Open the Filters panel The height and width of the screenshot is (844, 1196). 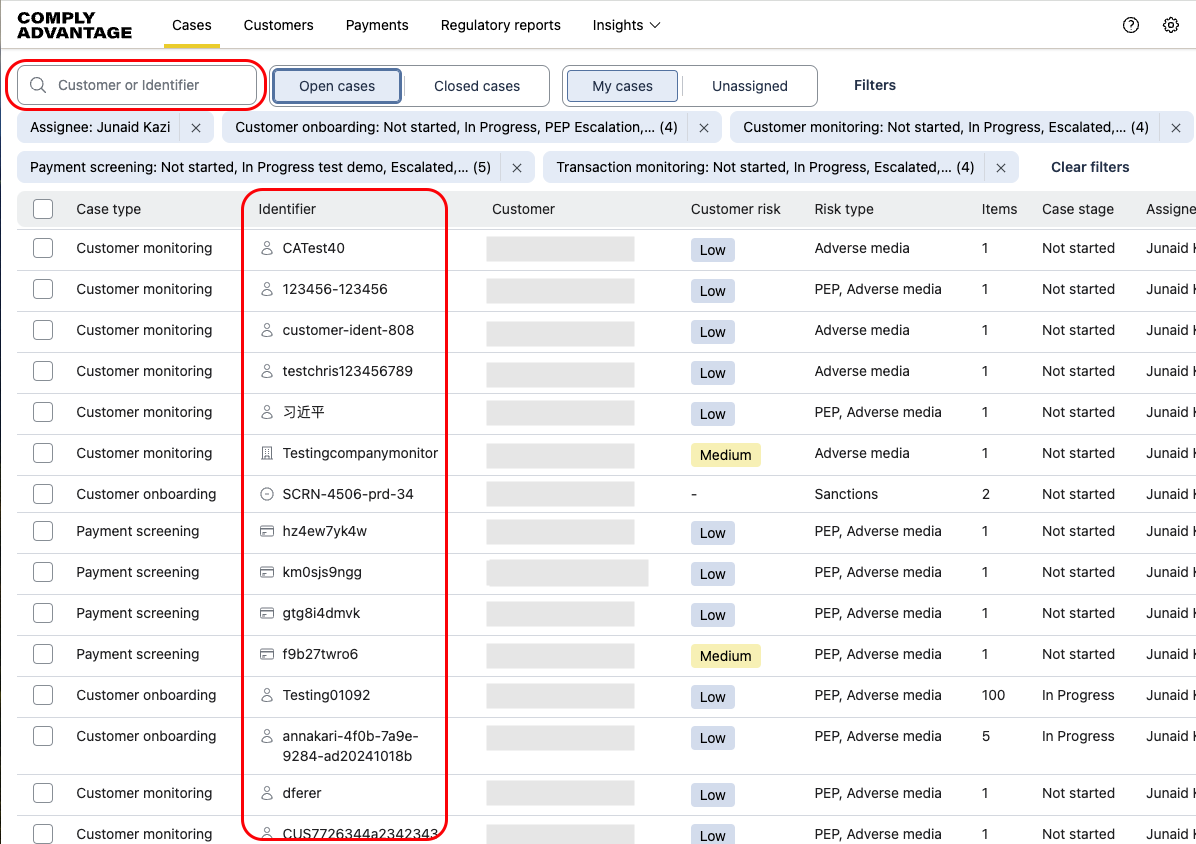[x=874, y=85]
